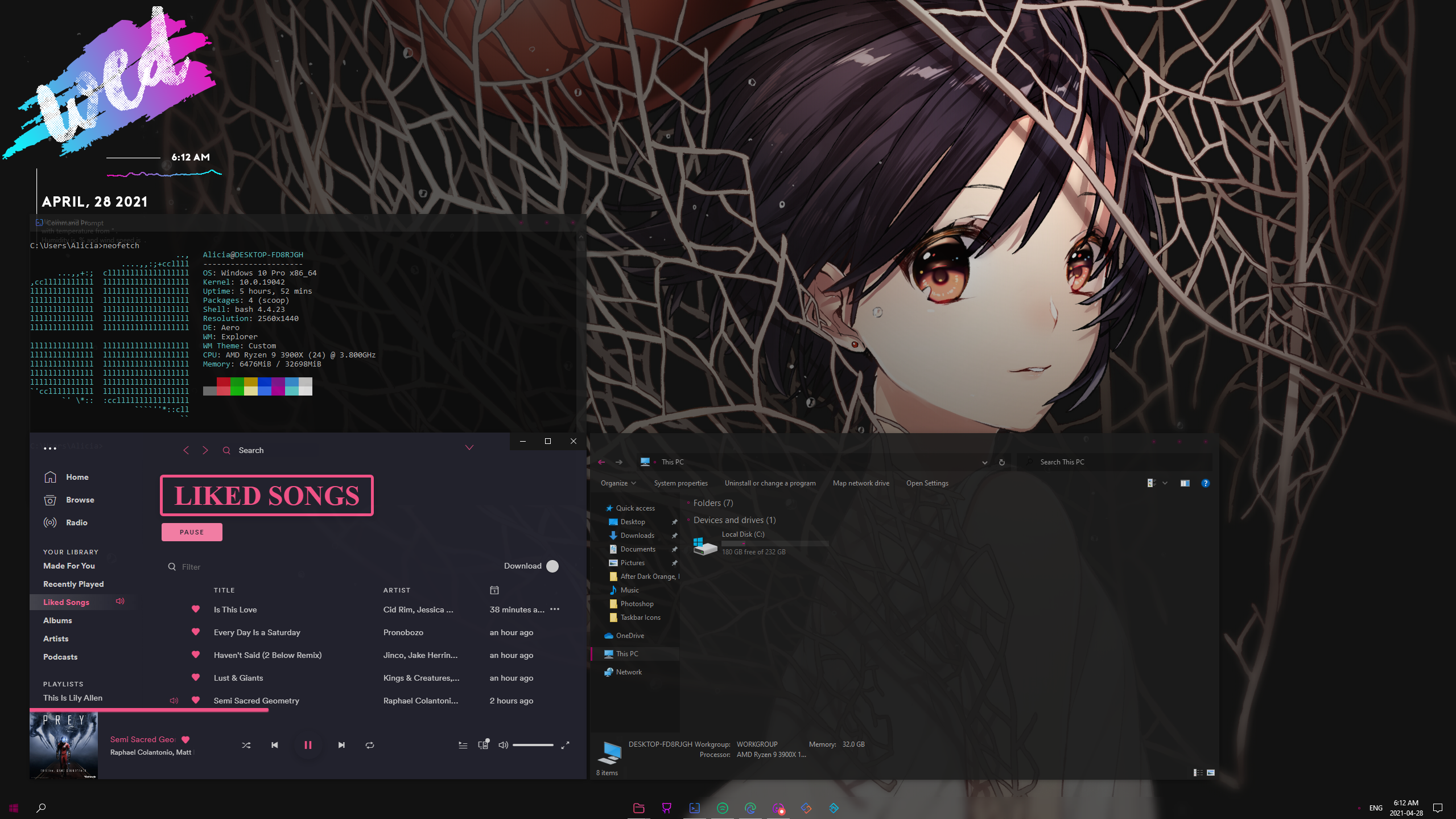The height and width of the screenshot is (819, 1456).
Task: Click Open Settings in Explorer toolbar
Action: [x=927, y=483]
